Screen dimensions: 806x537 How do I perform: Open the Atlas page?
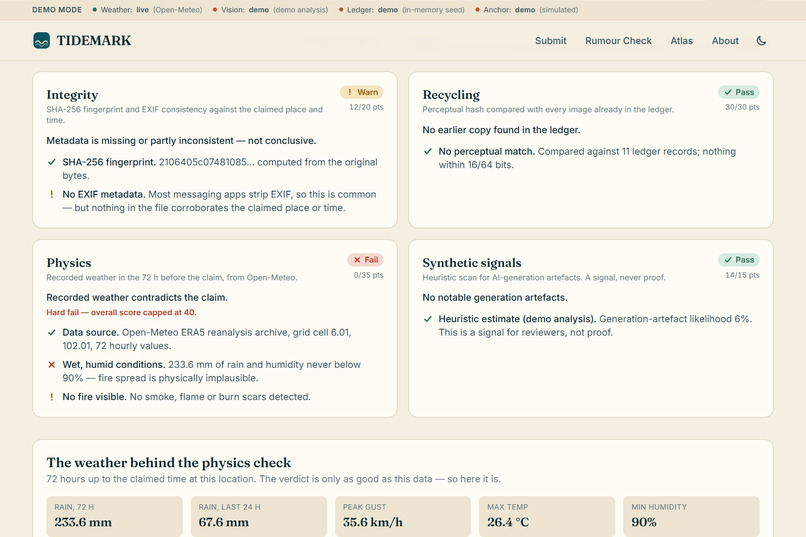pyautogui.click(x=681, y=41)
